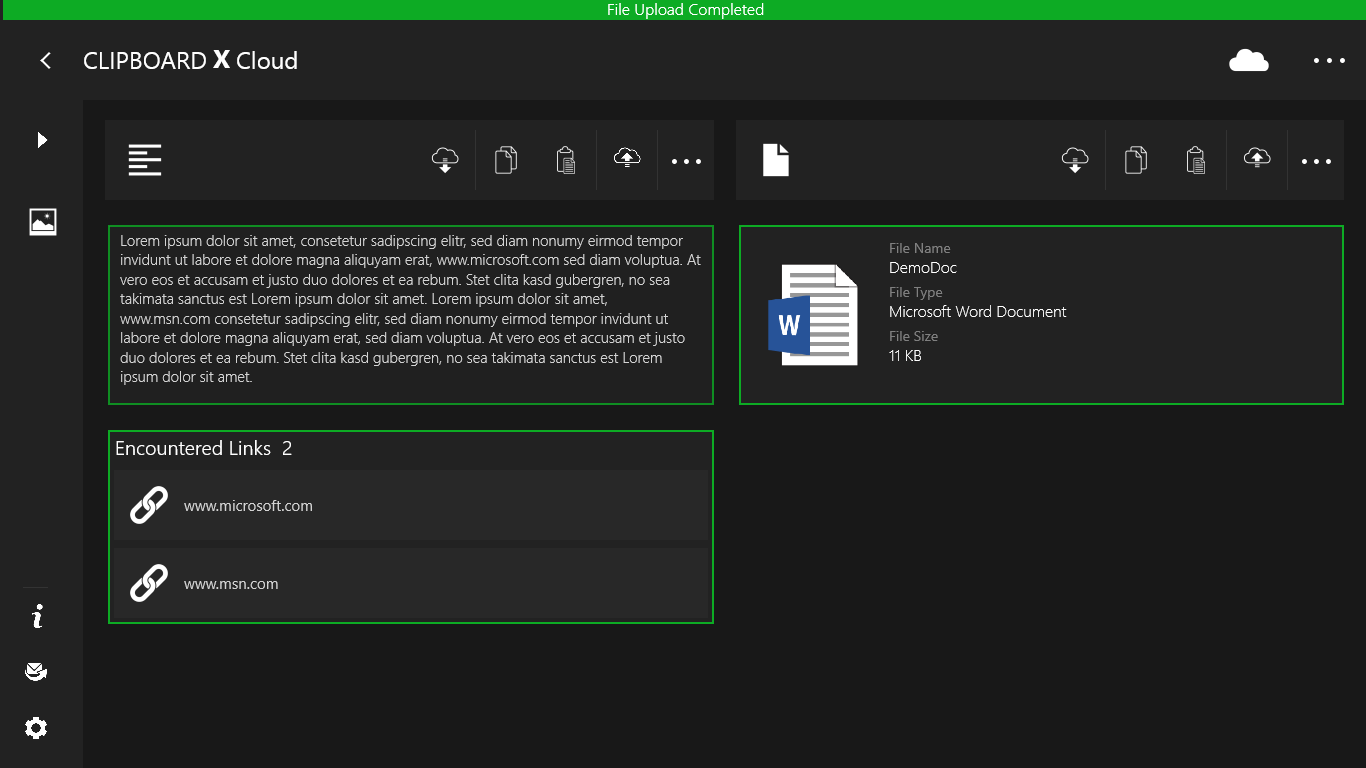The height and width of the screenshot is (768, 1366).
Task: Open the top-right header more options menu
Action: (1329, 61)
